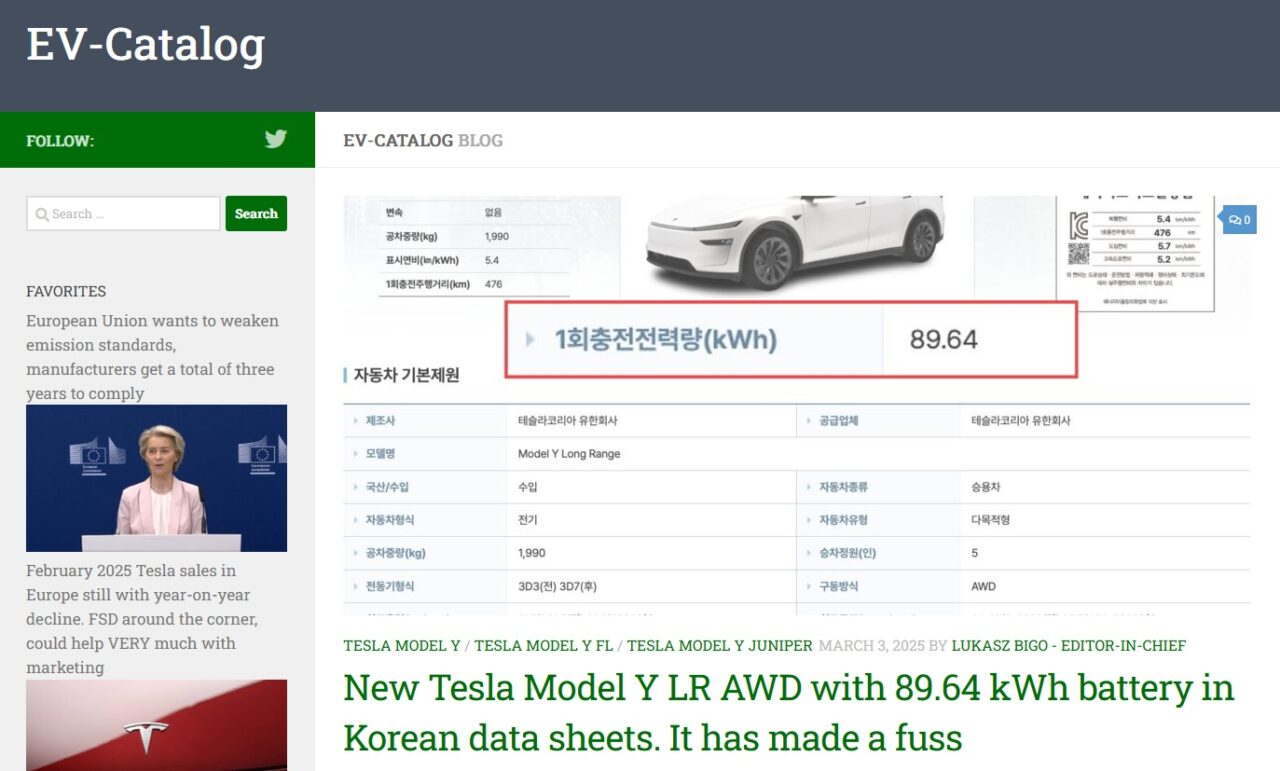The height and width of the screenshot is (771, 1280).
Task: Click into the sidebar search input field
Action: 130,214
